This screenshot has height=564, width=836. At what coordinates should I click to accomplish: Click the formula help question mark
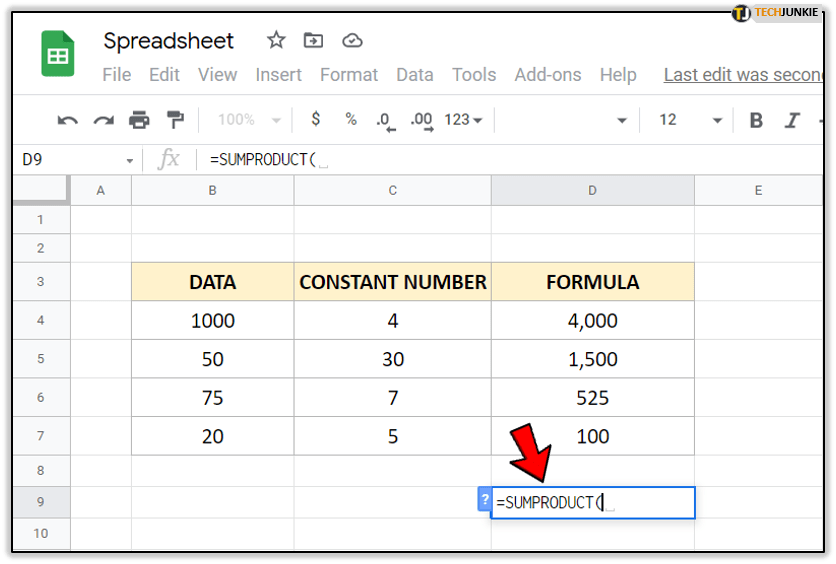coord(484,499)
